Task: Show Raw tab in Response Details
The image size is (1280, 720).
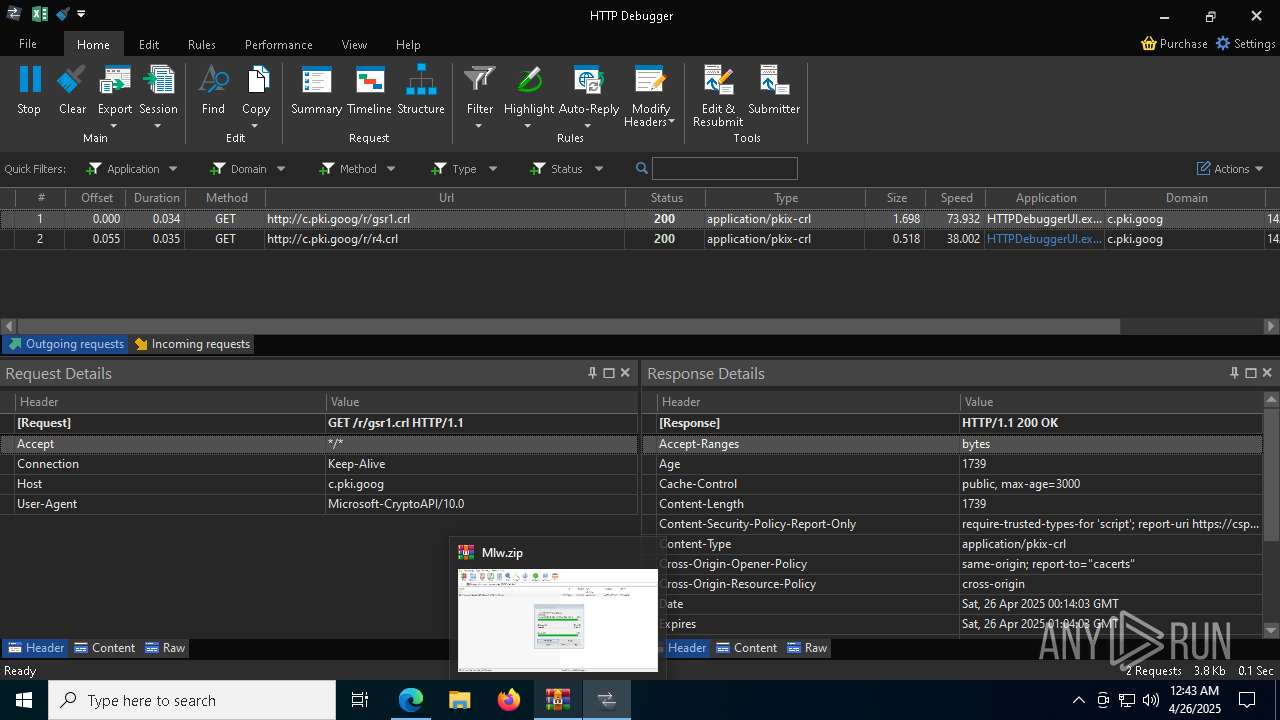Action: (807, 648)
